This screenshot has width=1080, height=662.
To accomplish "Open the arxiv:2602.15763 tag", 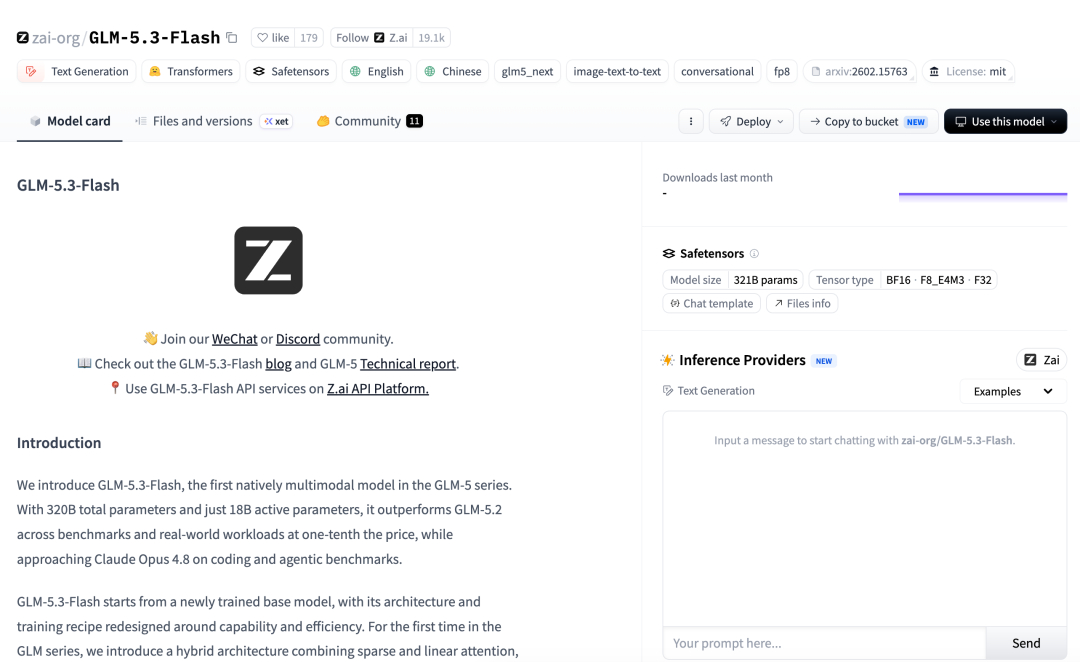I will point(860,72).
